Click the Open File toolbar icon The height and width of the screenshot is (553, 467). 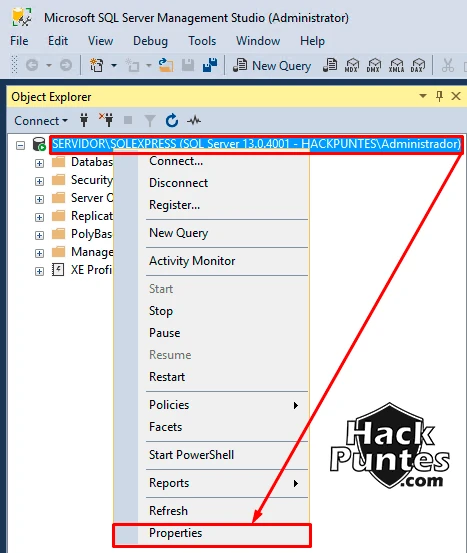click(x=166, y=66)
